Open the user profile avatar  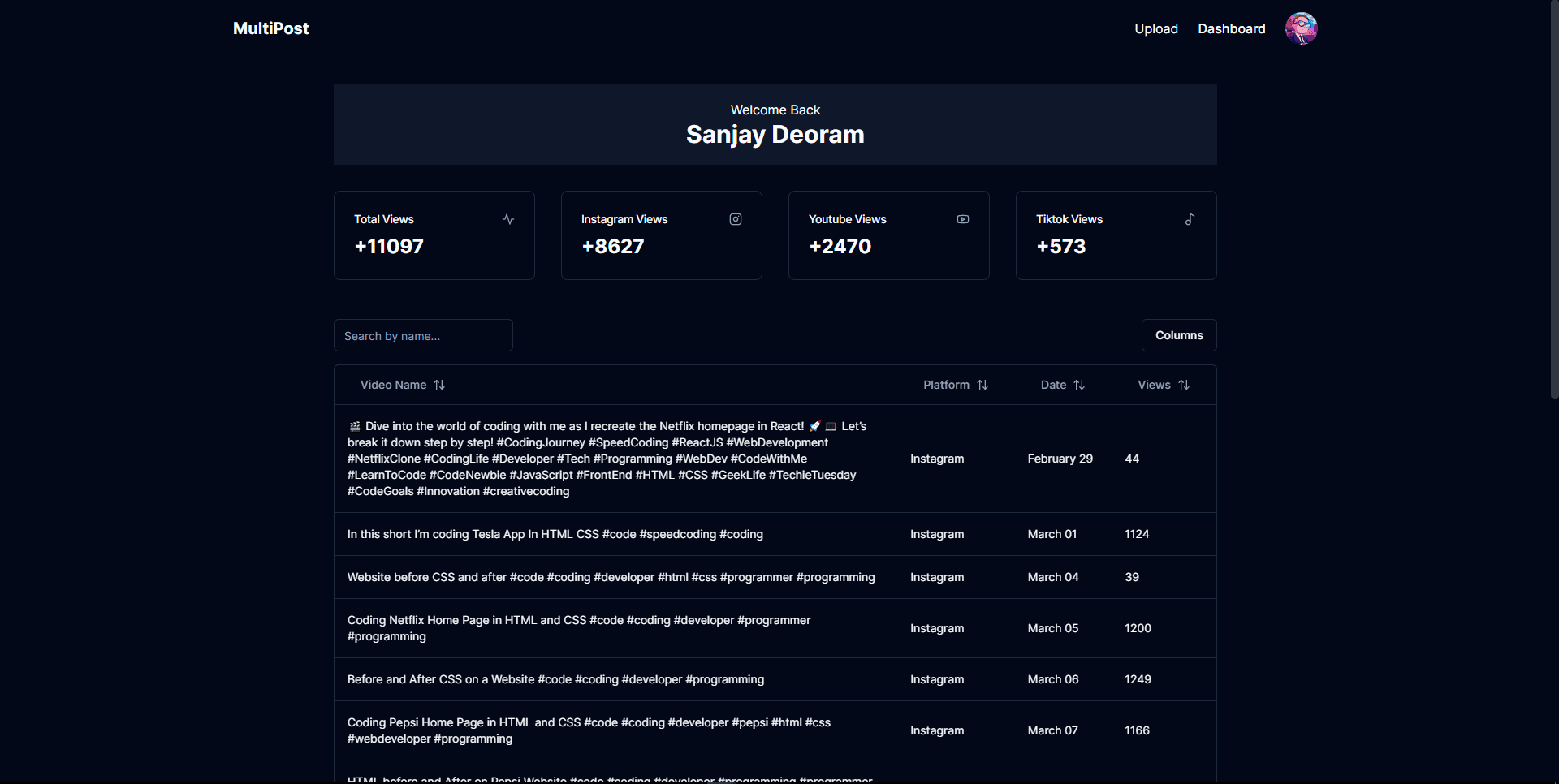click(x=1301, y=28)
